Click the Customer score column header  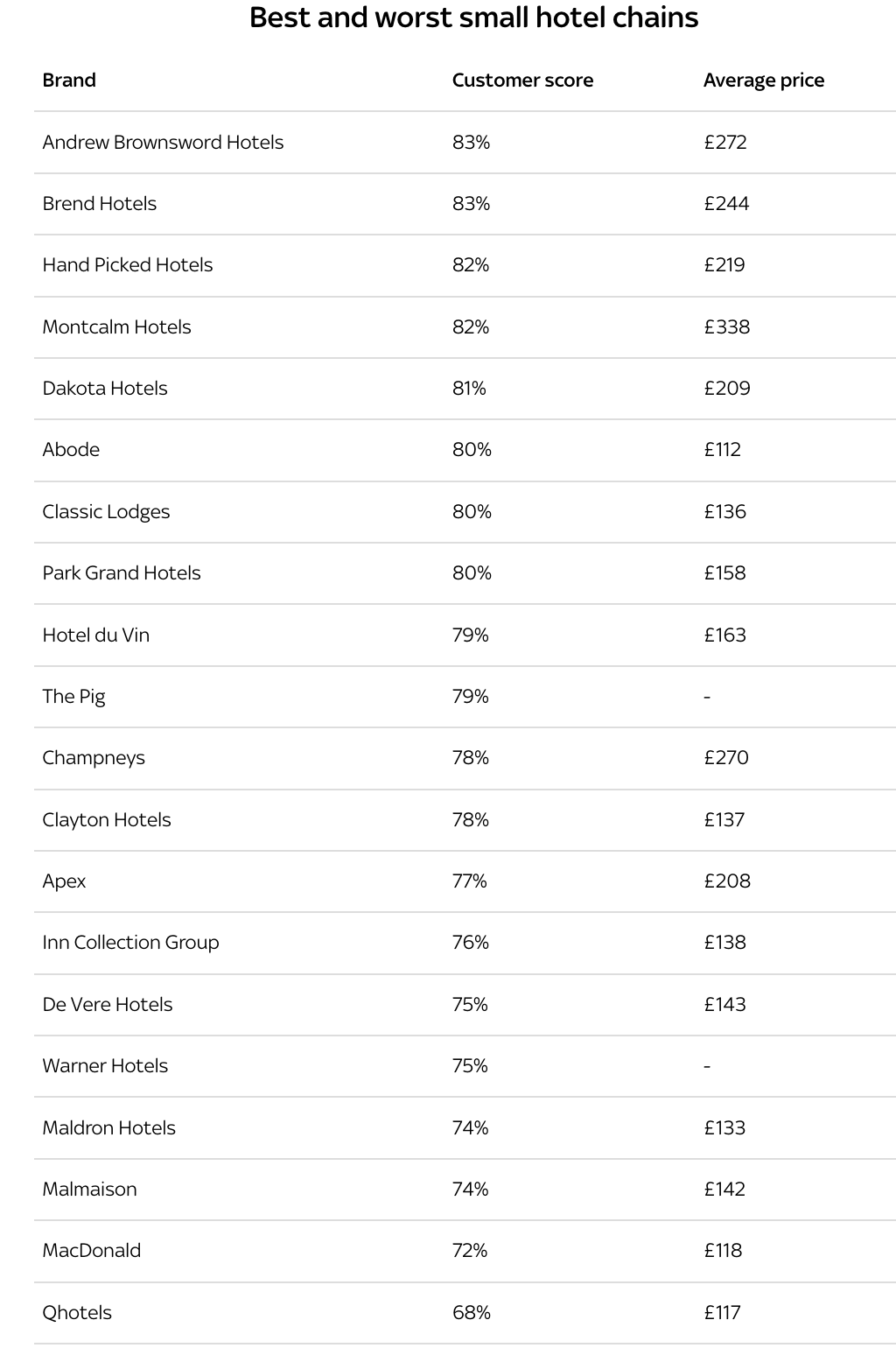[x=522, y=81]
